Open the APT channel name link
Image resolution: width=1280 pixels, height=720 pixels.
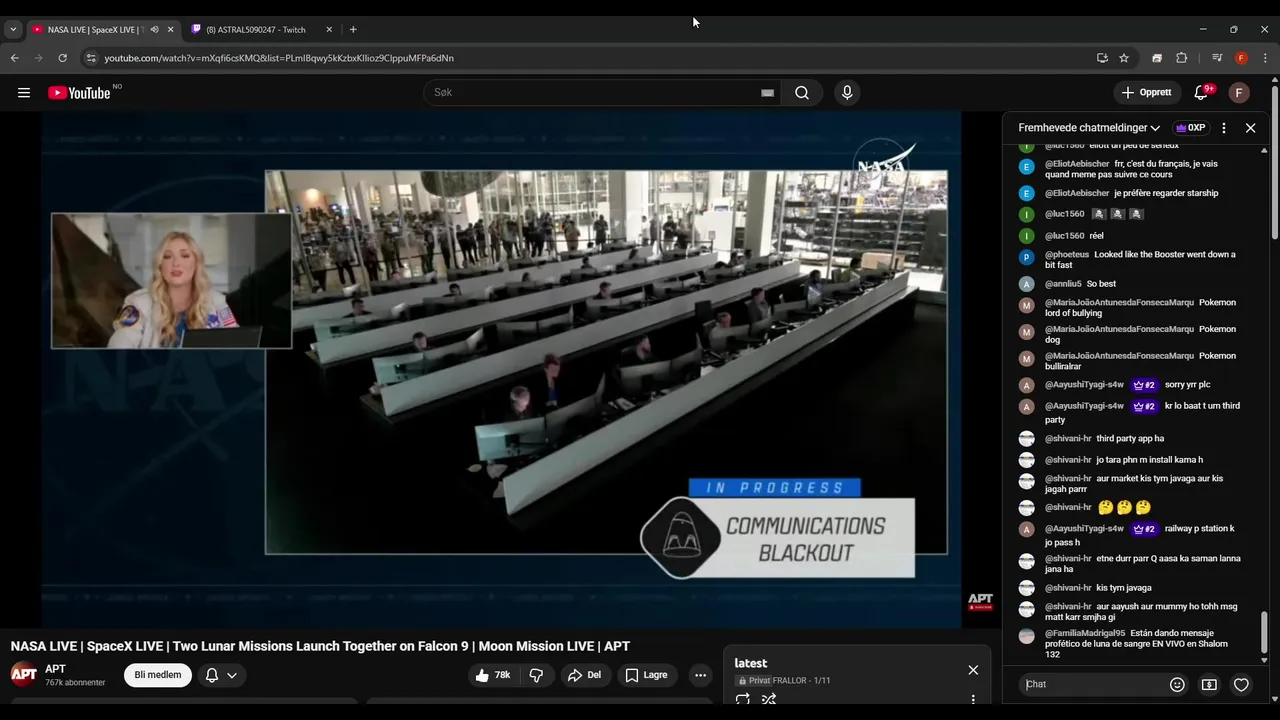[x=55, y=669]
